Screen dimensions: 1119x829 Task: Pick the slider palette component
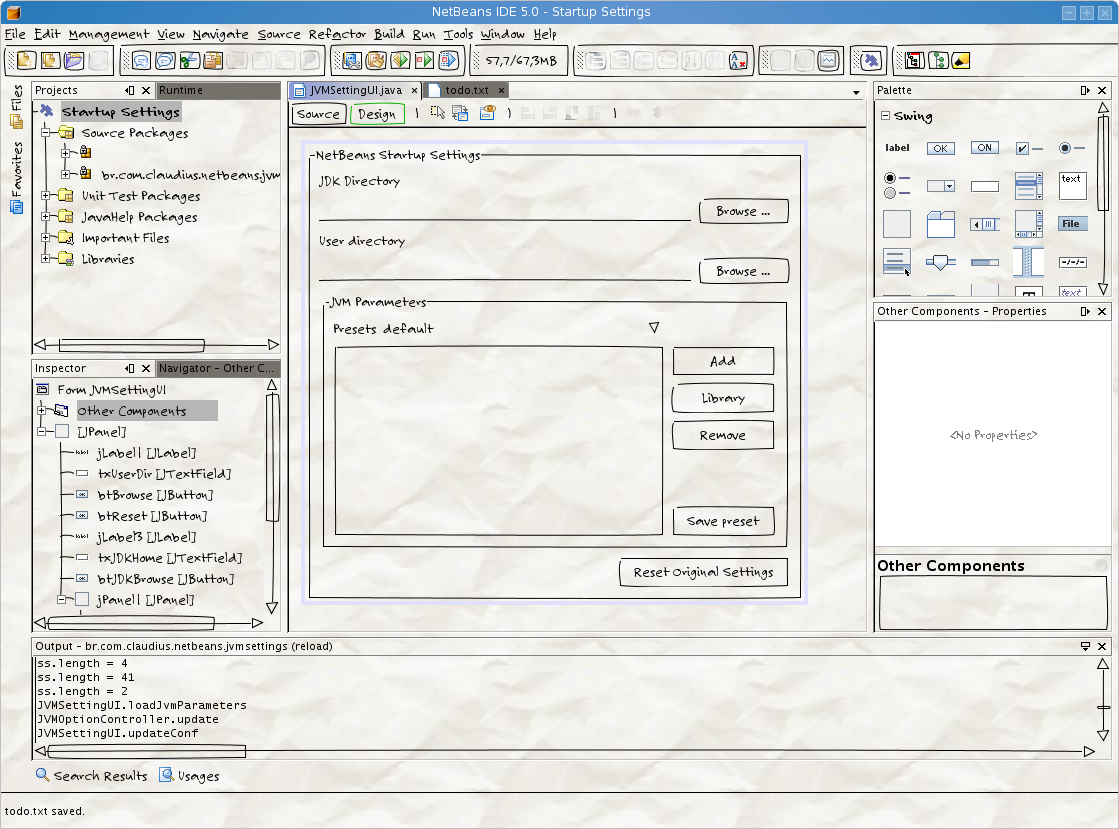pos(941,263)
